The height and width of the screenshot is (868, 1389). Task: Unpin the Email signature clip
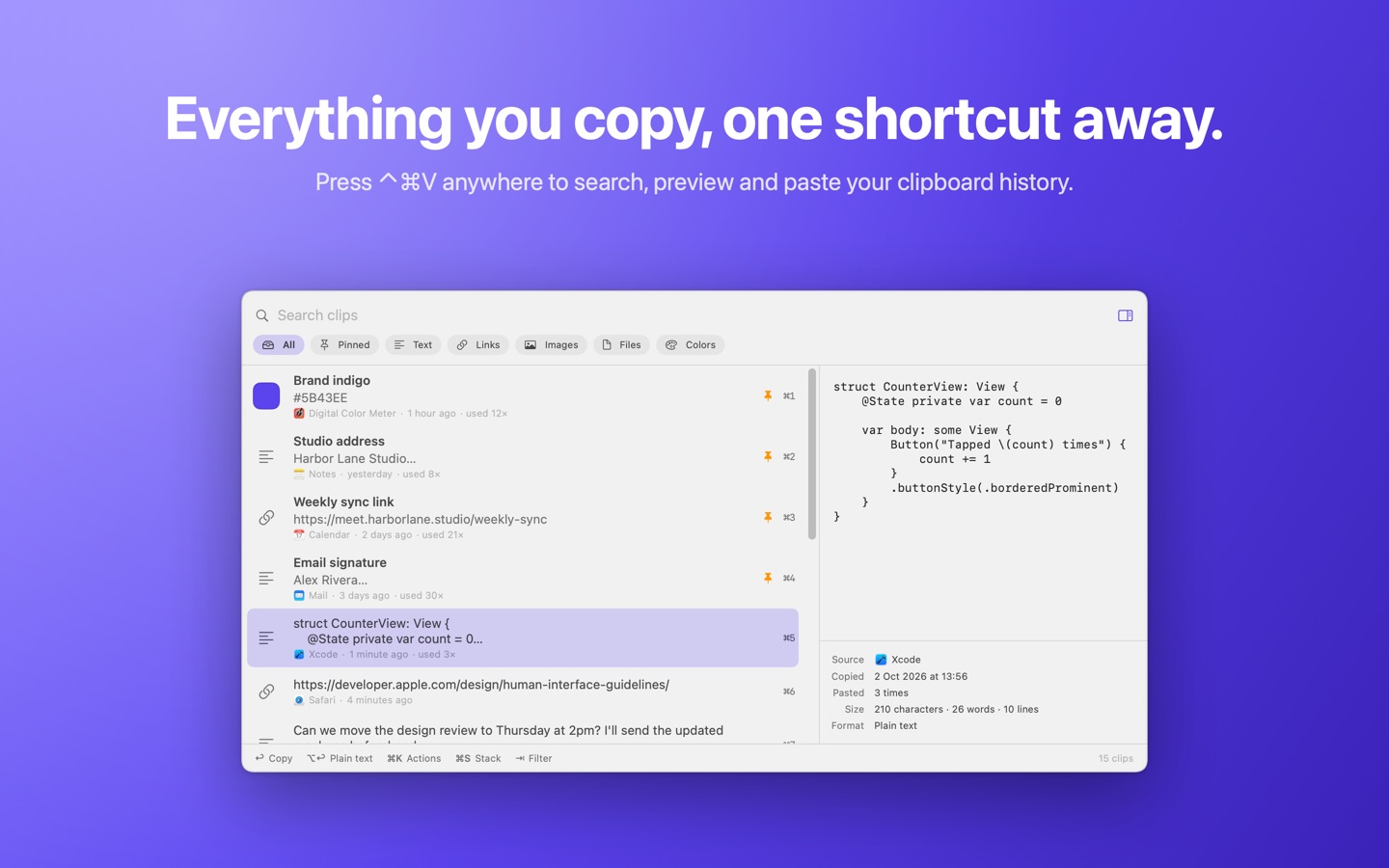click(768, 578)
